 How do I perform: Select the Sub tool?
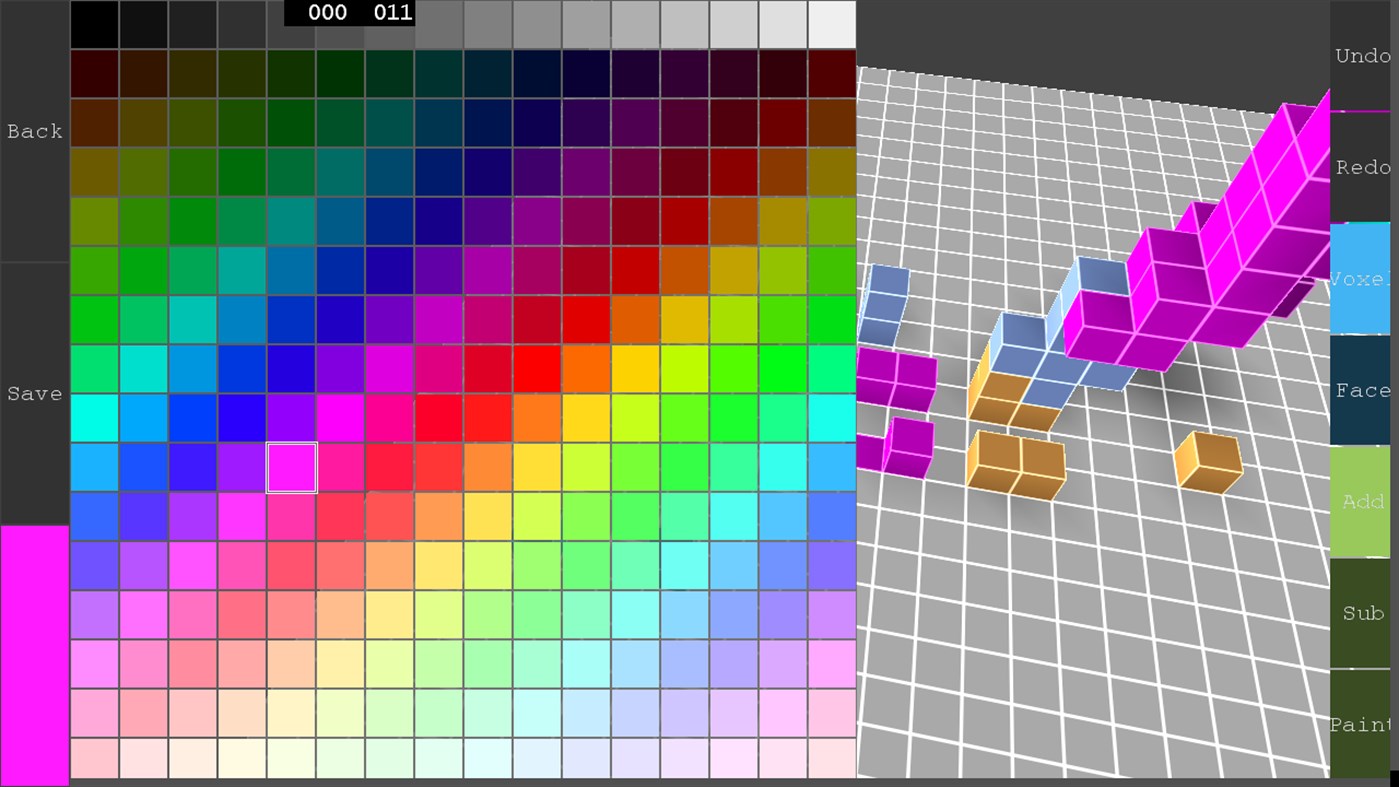[x=1361, y=613]
